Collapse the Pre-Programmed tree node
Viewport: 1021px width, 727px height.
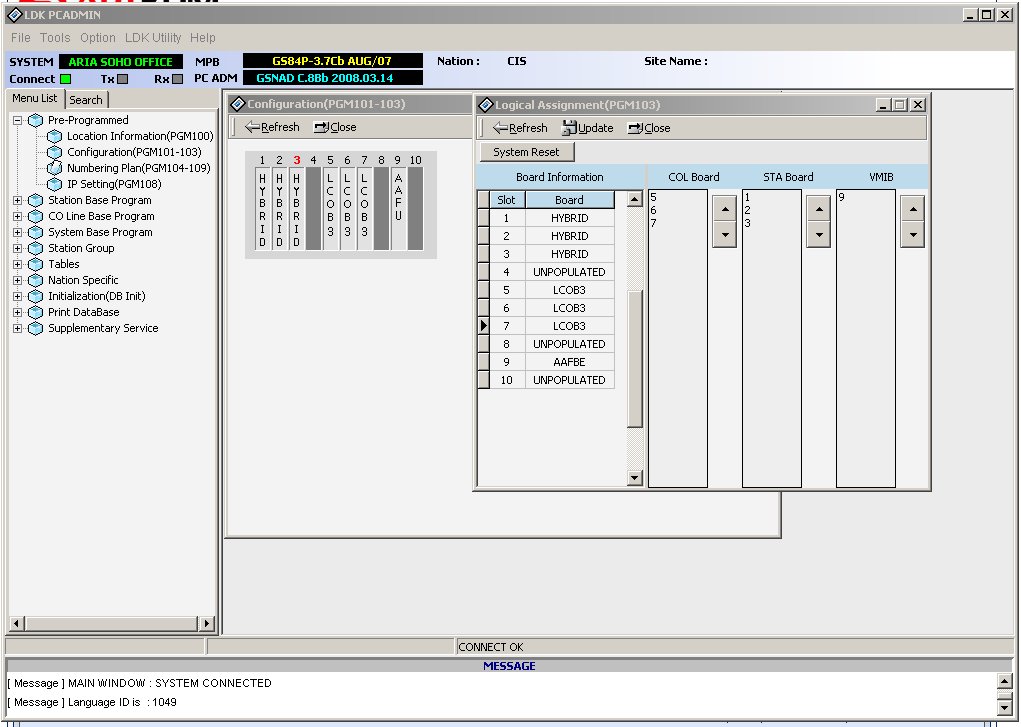click(18, 121)
